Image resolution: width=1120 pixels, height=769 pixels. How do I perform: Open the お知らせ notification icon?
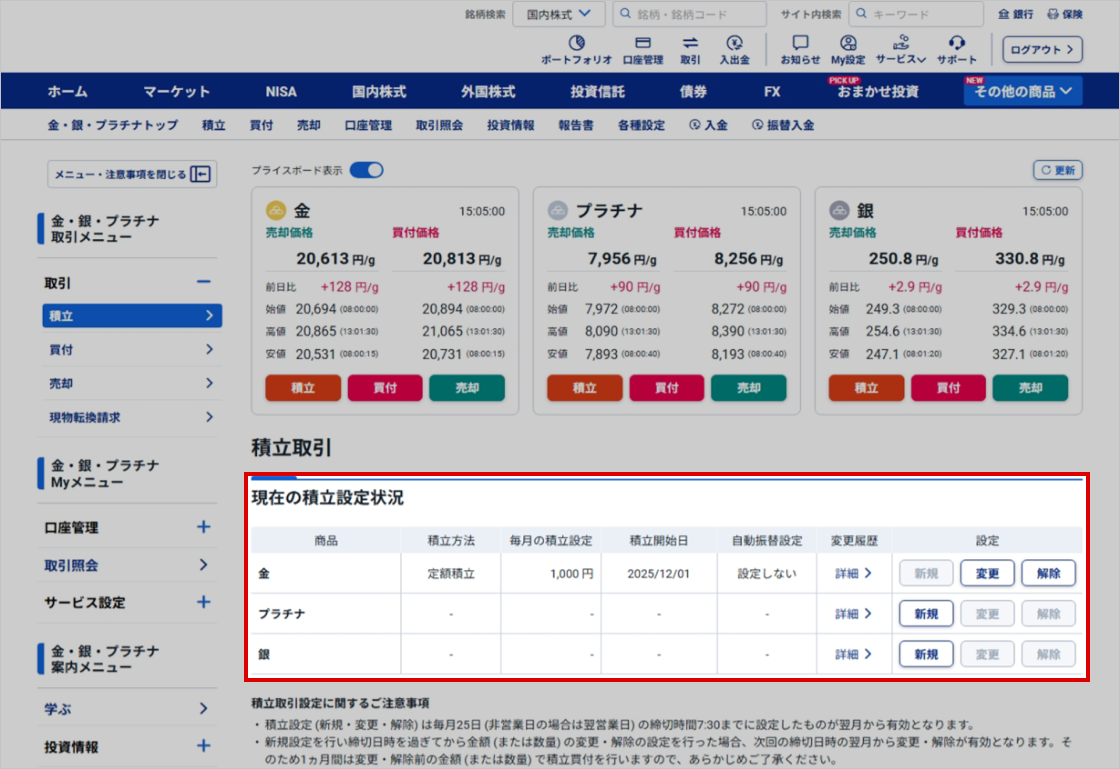pos(800,44)
